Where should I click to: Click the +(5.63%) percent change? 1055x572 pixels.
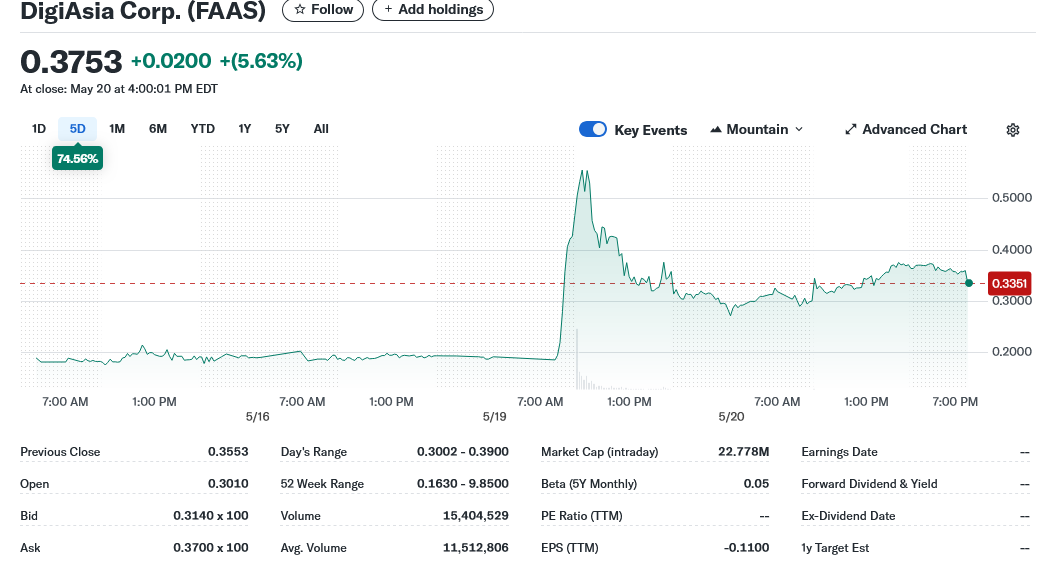coord(261,61)
